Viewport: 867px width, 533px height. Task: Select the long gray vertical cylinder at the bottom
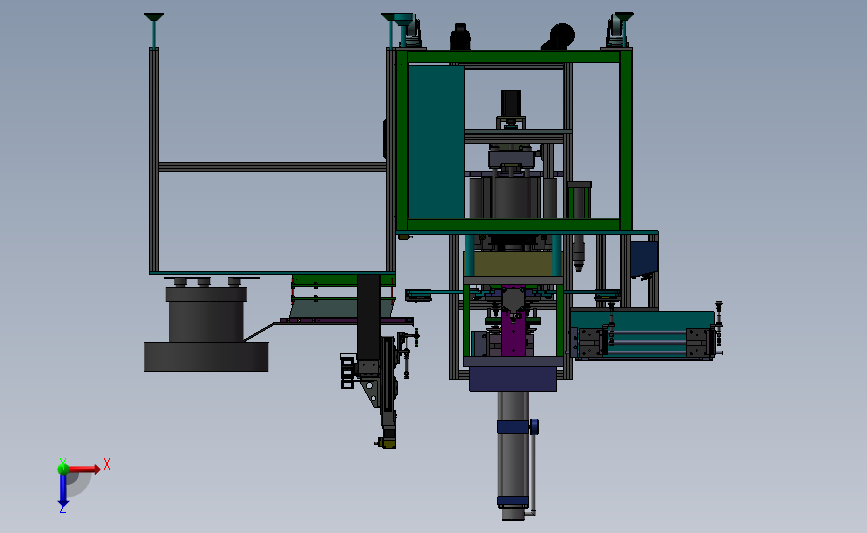pyautogui.click(x=513, y=456)
